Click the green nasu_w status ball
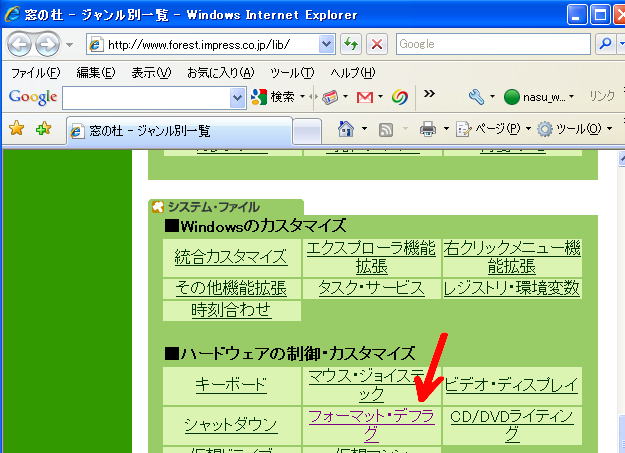 click(511, 97)
